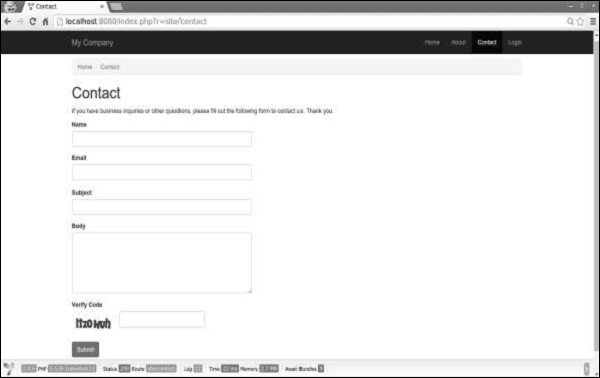Click the Verify Code input field

coord(161,319)
